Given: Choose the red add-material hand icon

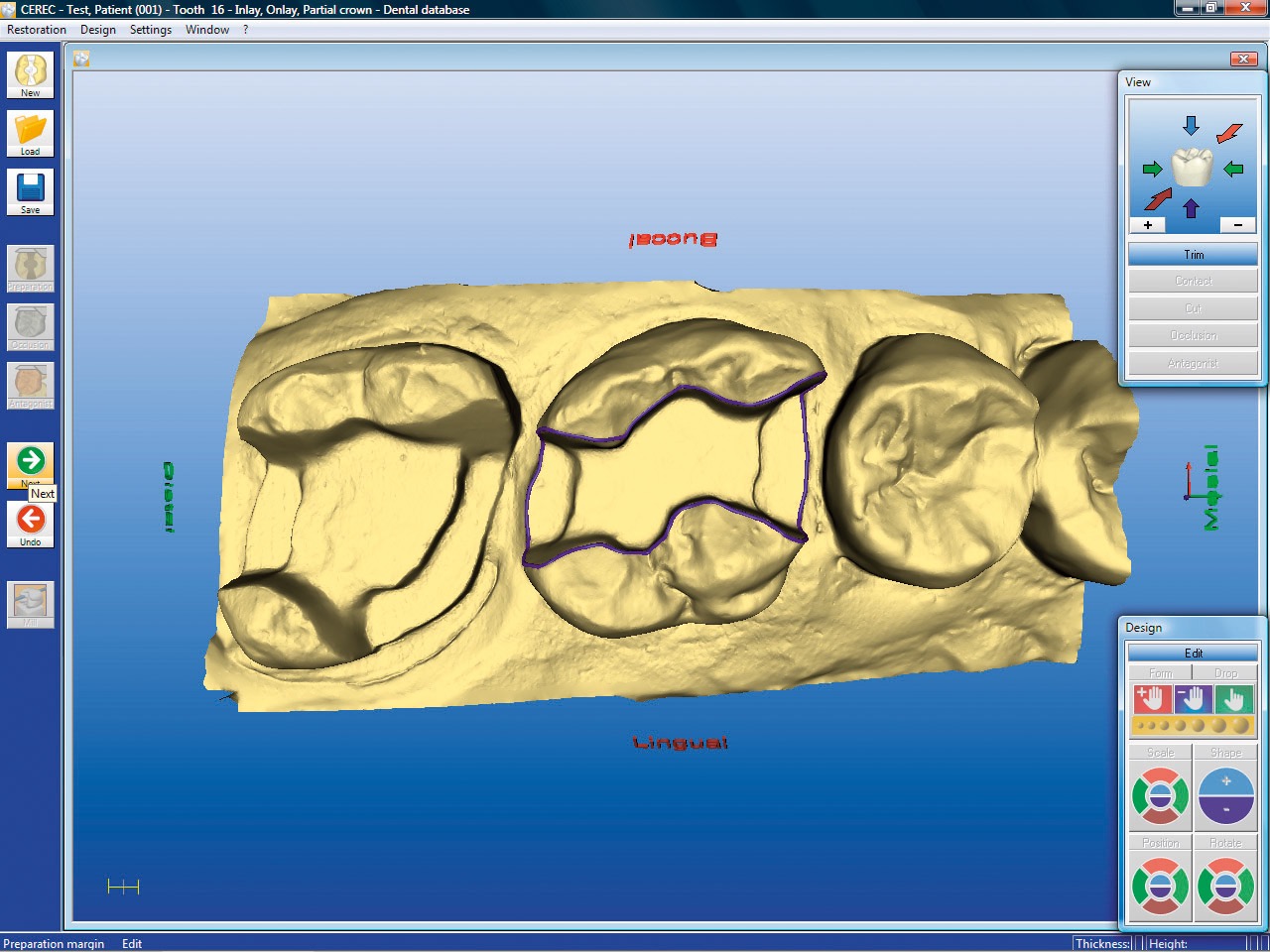Looking at the screenshot, I should point(1152,699).
